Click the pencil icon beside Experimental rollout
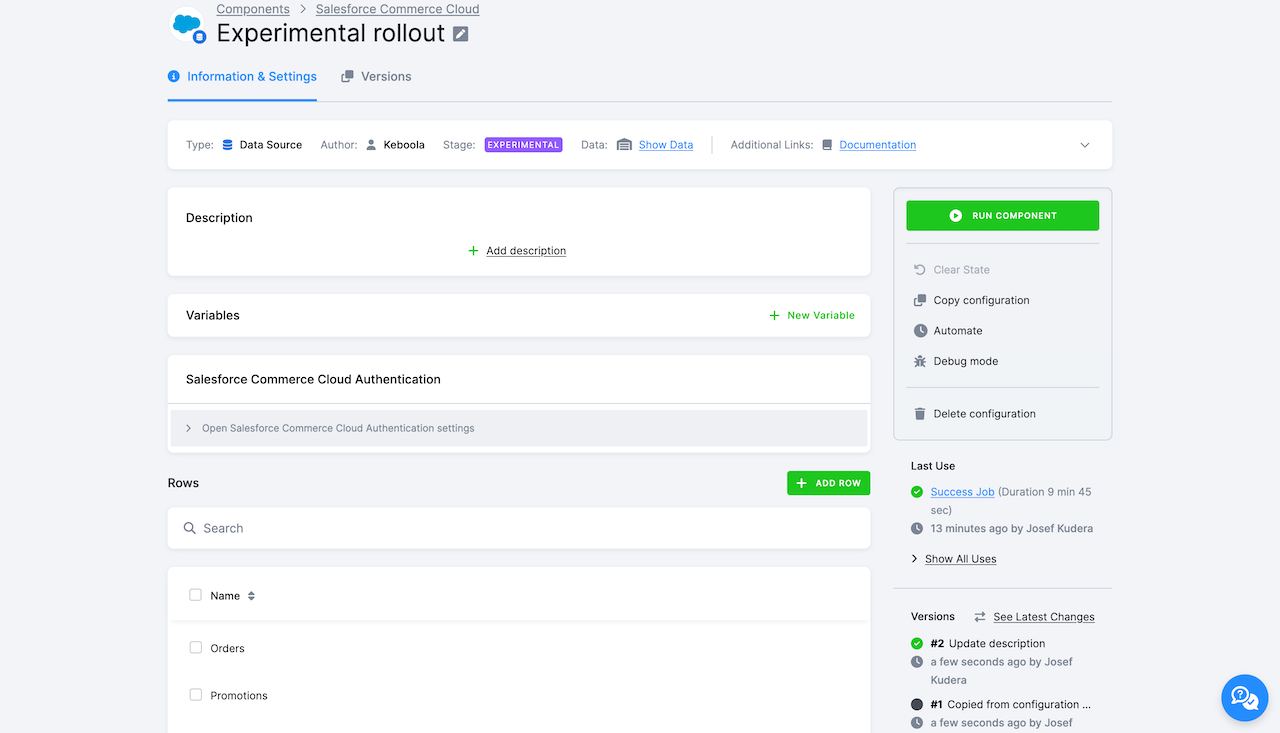Image resolution: width=1280 pixels, height=733 pixels. pyautogui.click(x=460, y=33)
